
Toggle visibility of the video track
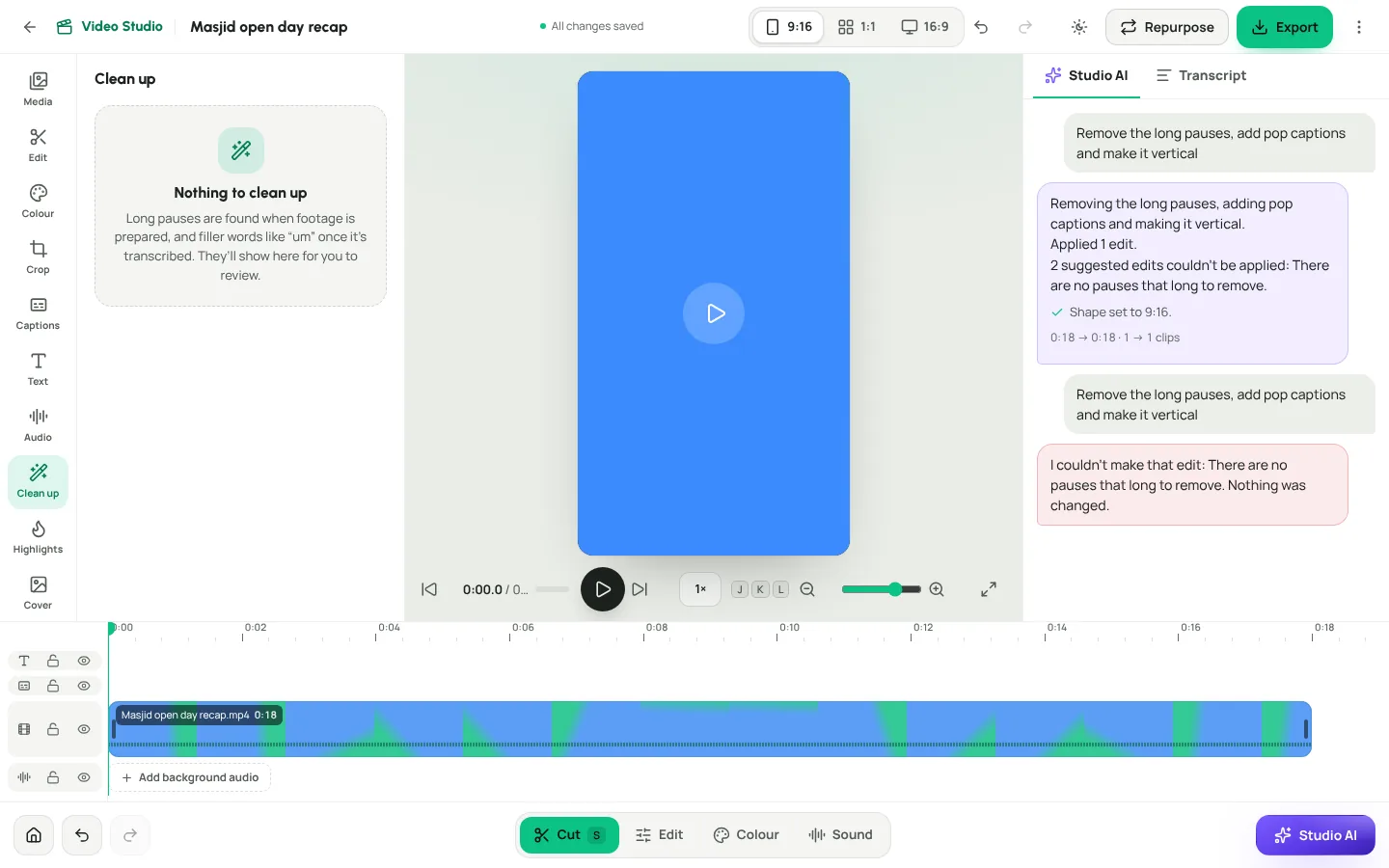84,729
